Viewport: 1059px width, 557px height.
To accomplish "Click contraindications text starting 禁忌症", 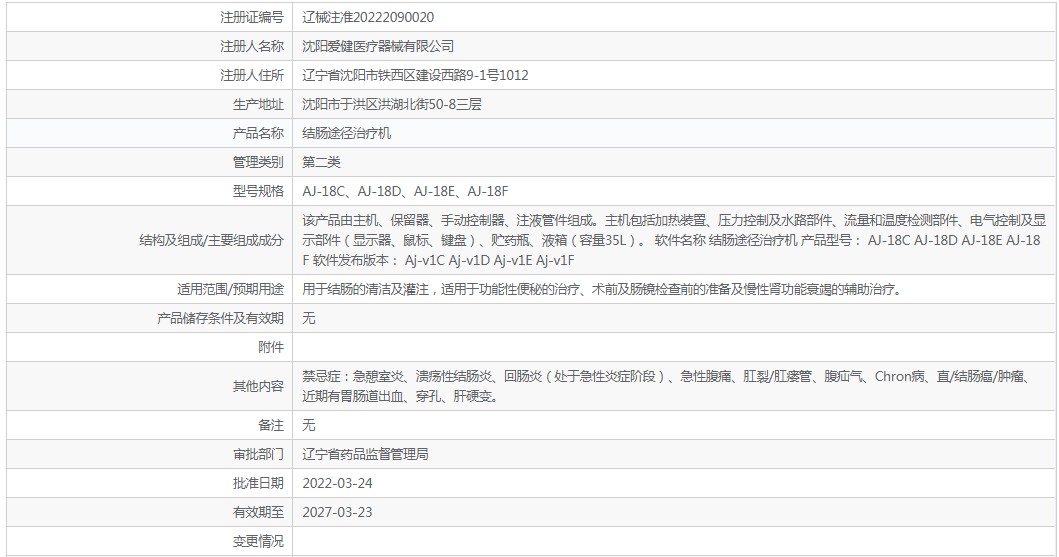I will click(x=666, y=386).
